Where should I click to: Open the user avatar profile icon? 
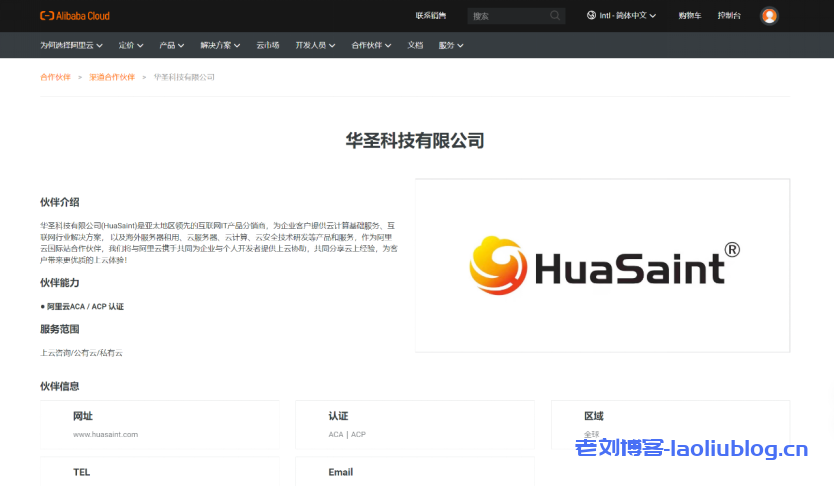pos(769,16)
